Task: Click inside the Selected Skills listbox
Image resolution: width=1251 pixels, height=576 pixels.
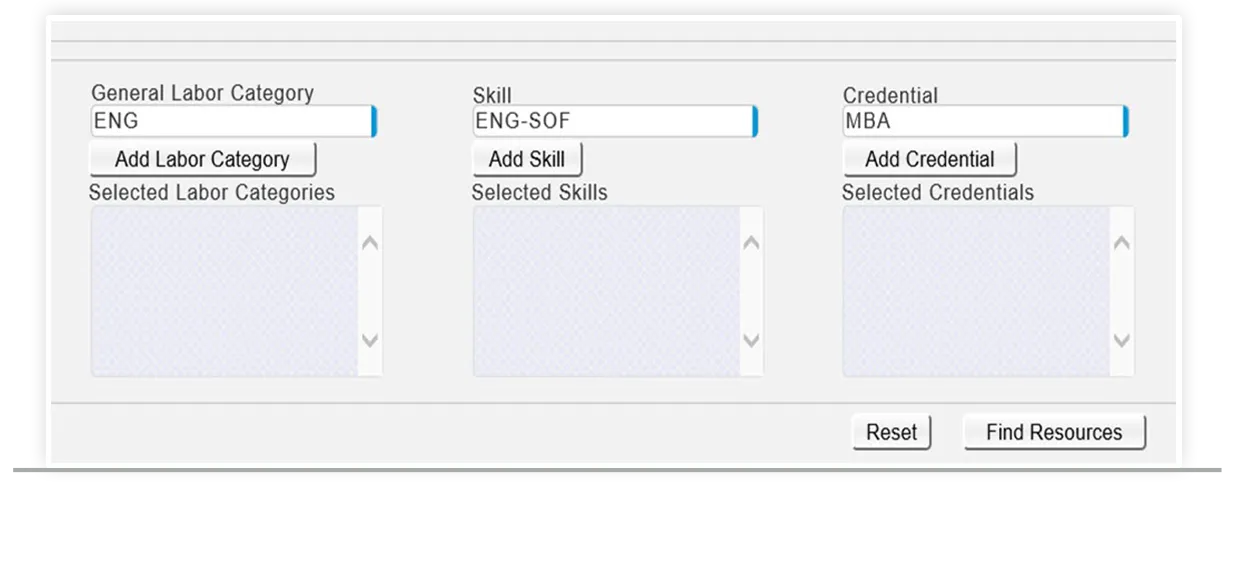Action: pyautogui.click(x=606, y=291)
